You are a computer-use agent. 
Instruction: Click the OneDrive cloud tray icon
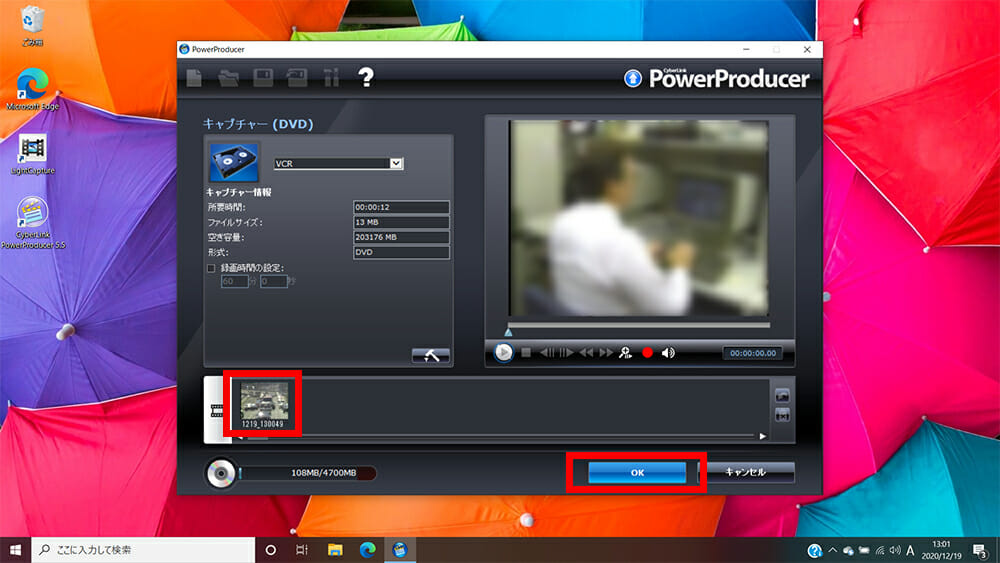[848, 550]
